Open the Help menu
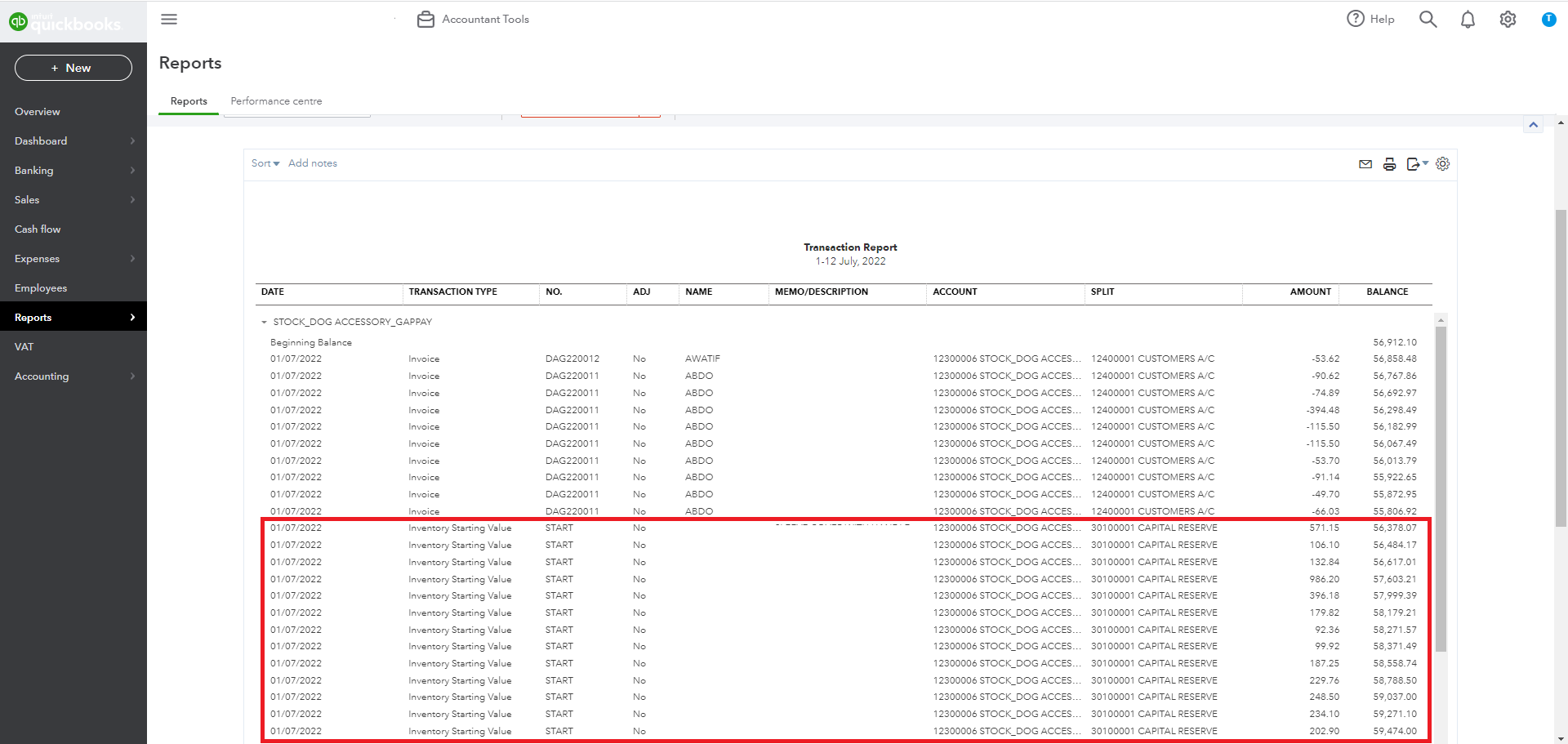 1370,19
